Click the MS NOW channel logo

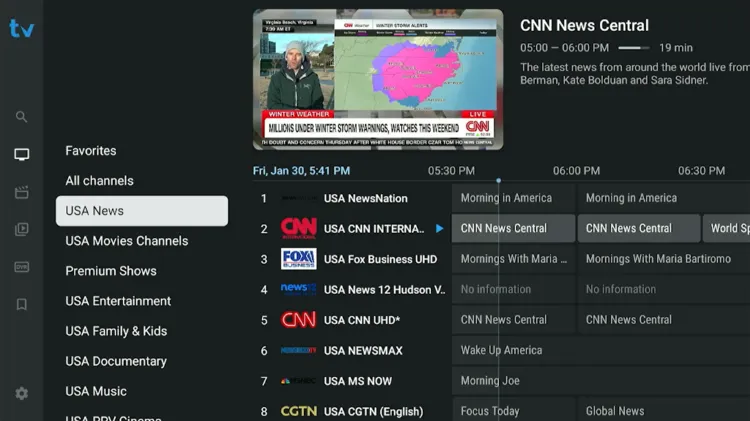click(x=298, y=381)
